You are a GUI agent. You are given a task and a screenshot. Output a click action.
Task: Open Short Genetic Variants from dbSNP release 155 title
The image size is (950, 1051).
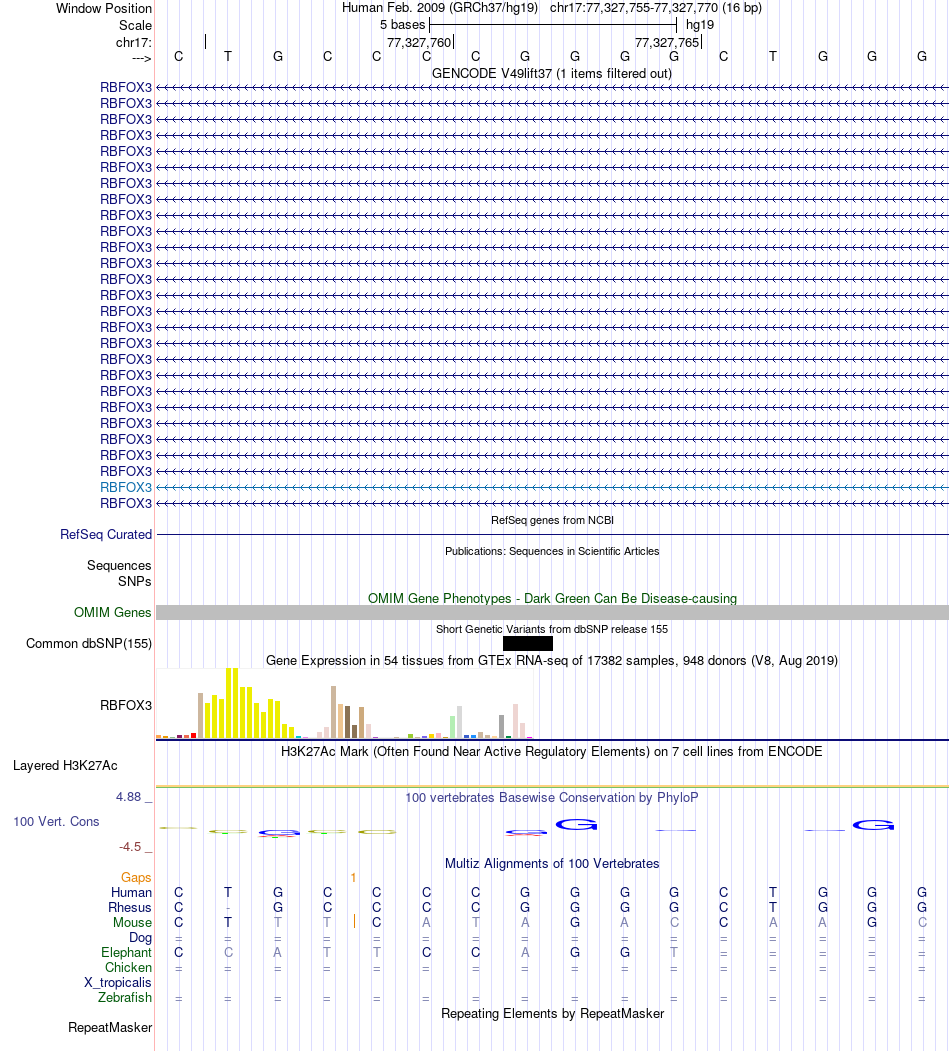pos(552,629)
